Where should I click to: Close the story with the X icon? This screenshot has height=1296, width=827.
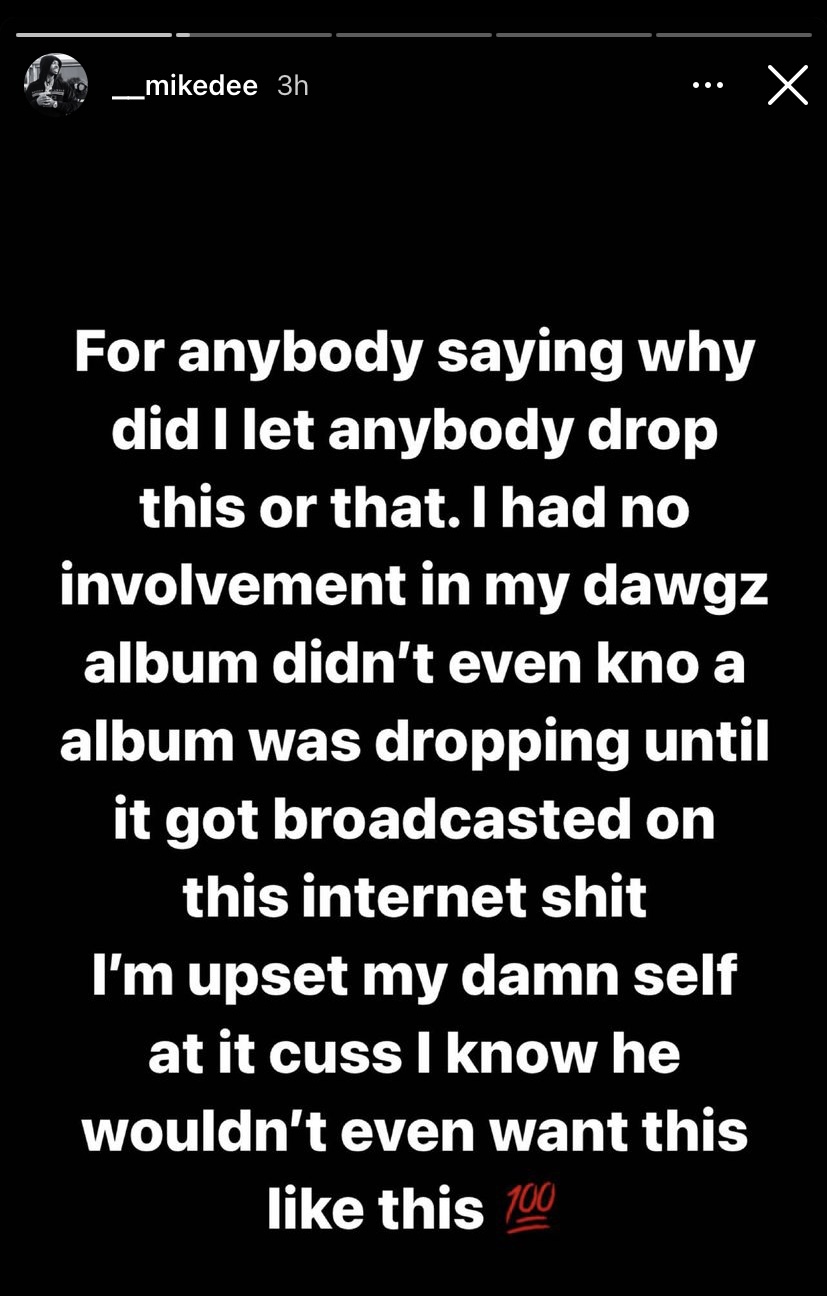coord(788,85)
